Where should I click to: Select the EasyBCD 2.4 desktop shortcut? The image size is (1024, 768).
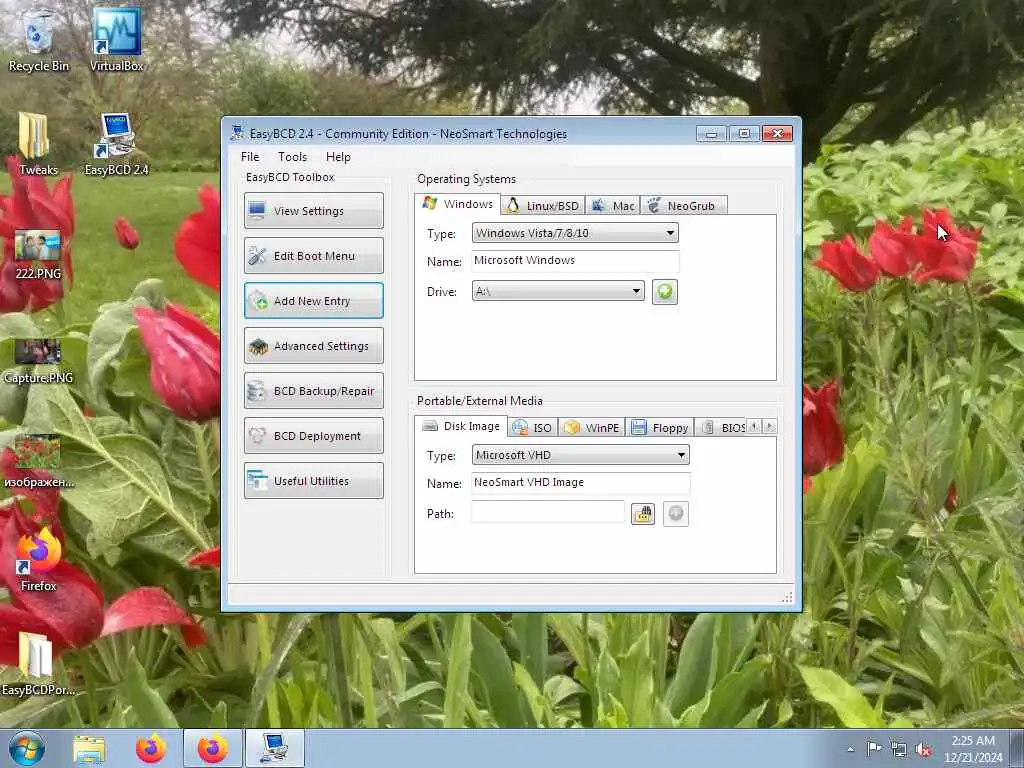(x=116, y=144)
